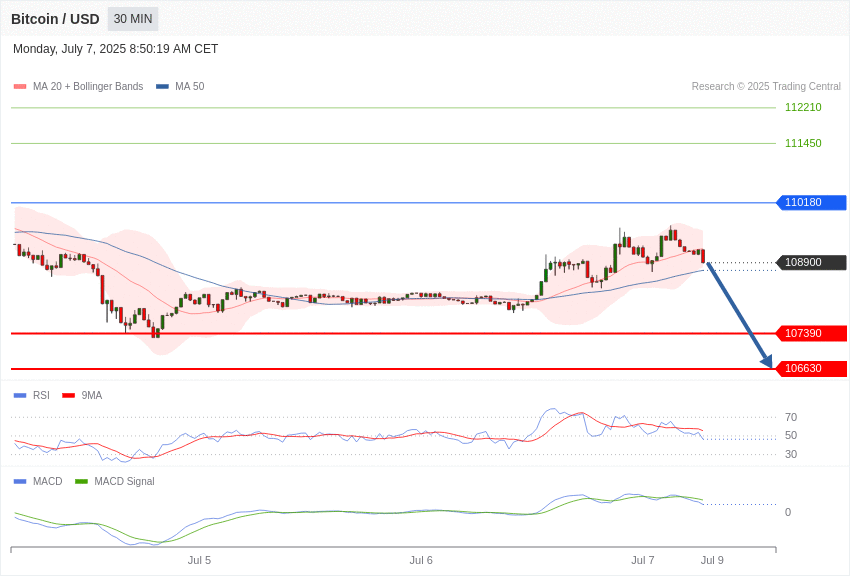Viewport: 850px width, 576px height.
Task: Click the 111450 resistance level label
Action: click(x=803, y=143)
